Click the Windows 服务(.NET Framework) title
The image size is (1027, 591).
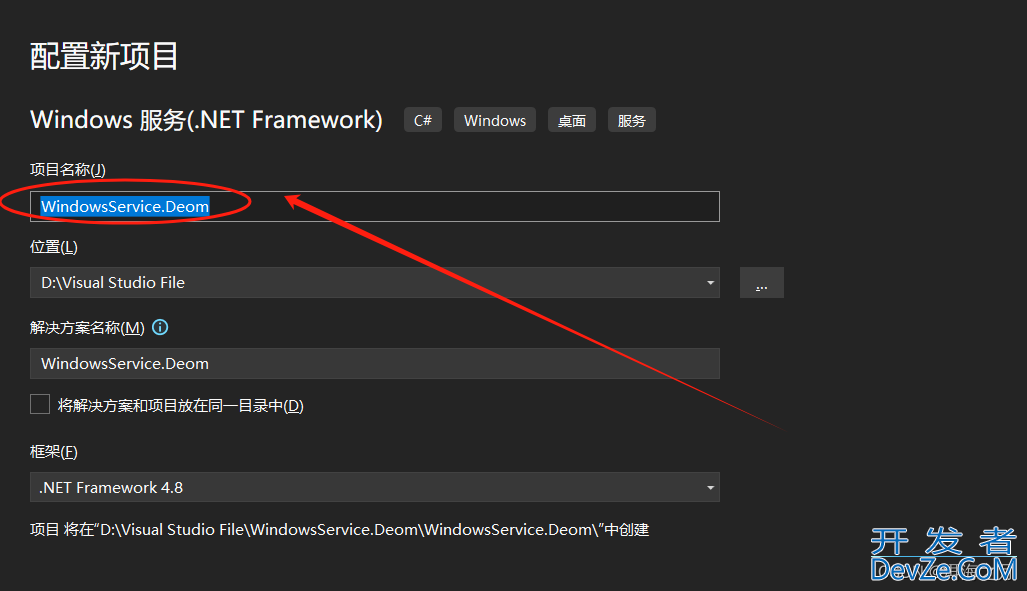click(206, 120)
